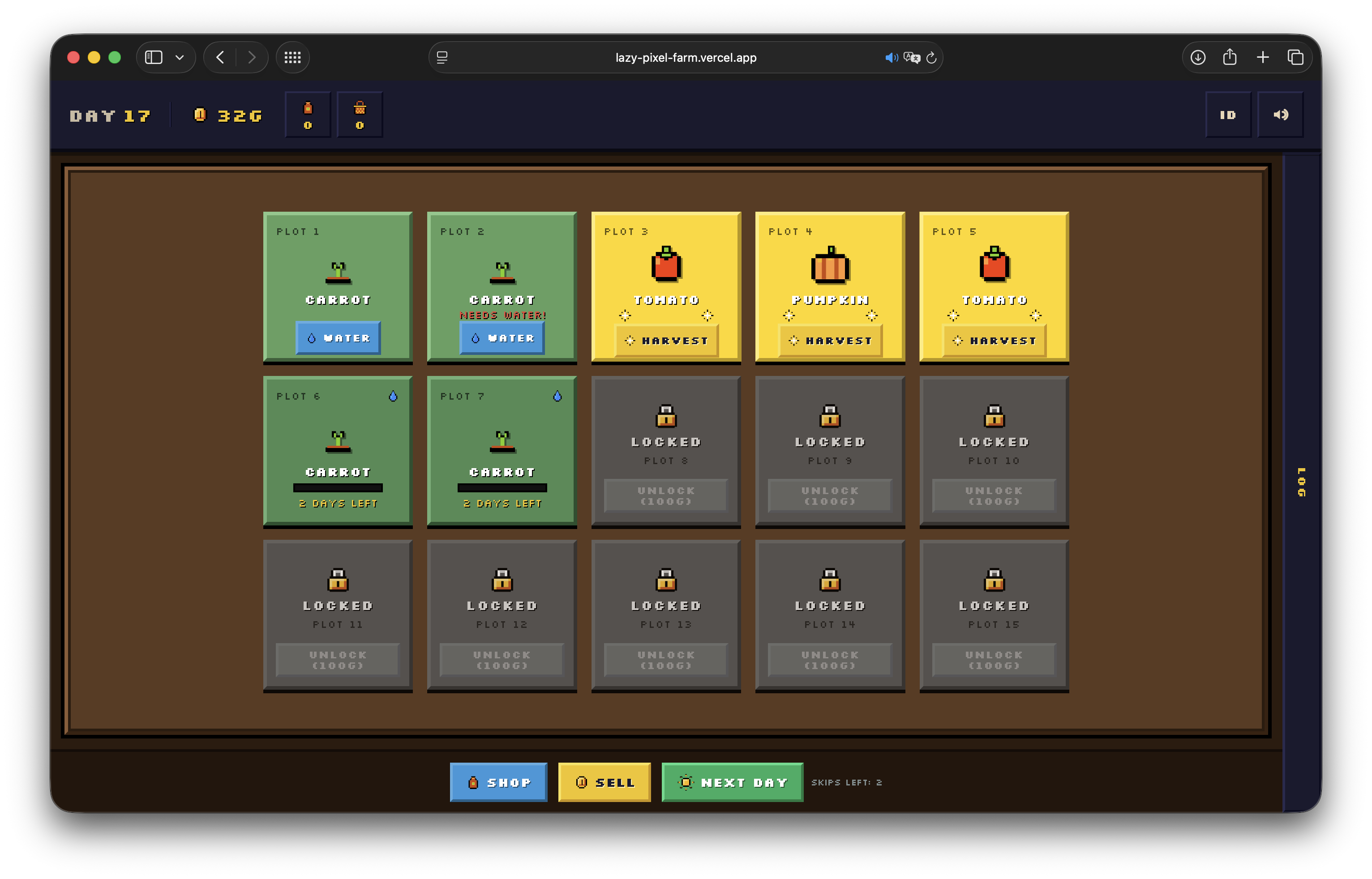Screen dimensions: 1372x879
Task: Click the tomato icon in Plot 3
Action: 666,264
